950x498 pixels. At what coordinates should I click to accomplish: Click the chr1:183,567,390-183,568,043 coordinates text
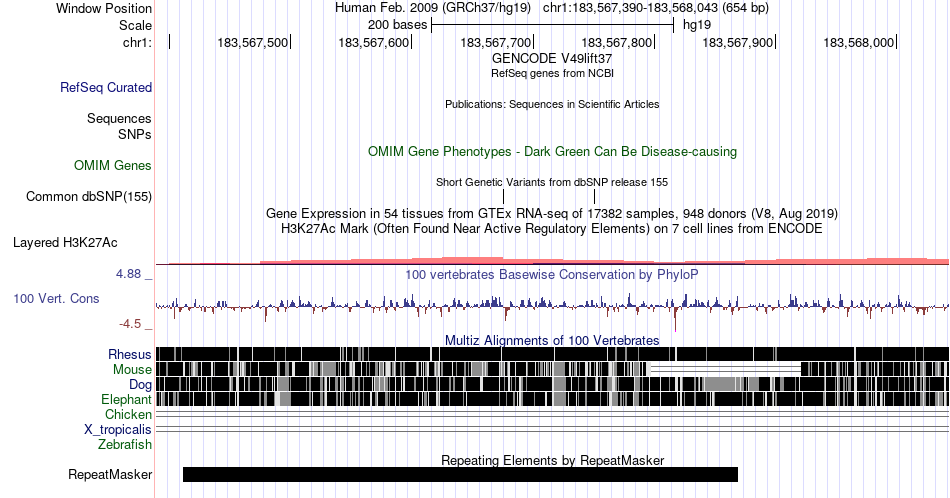[x=656, y=8]
